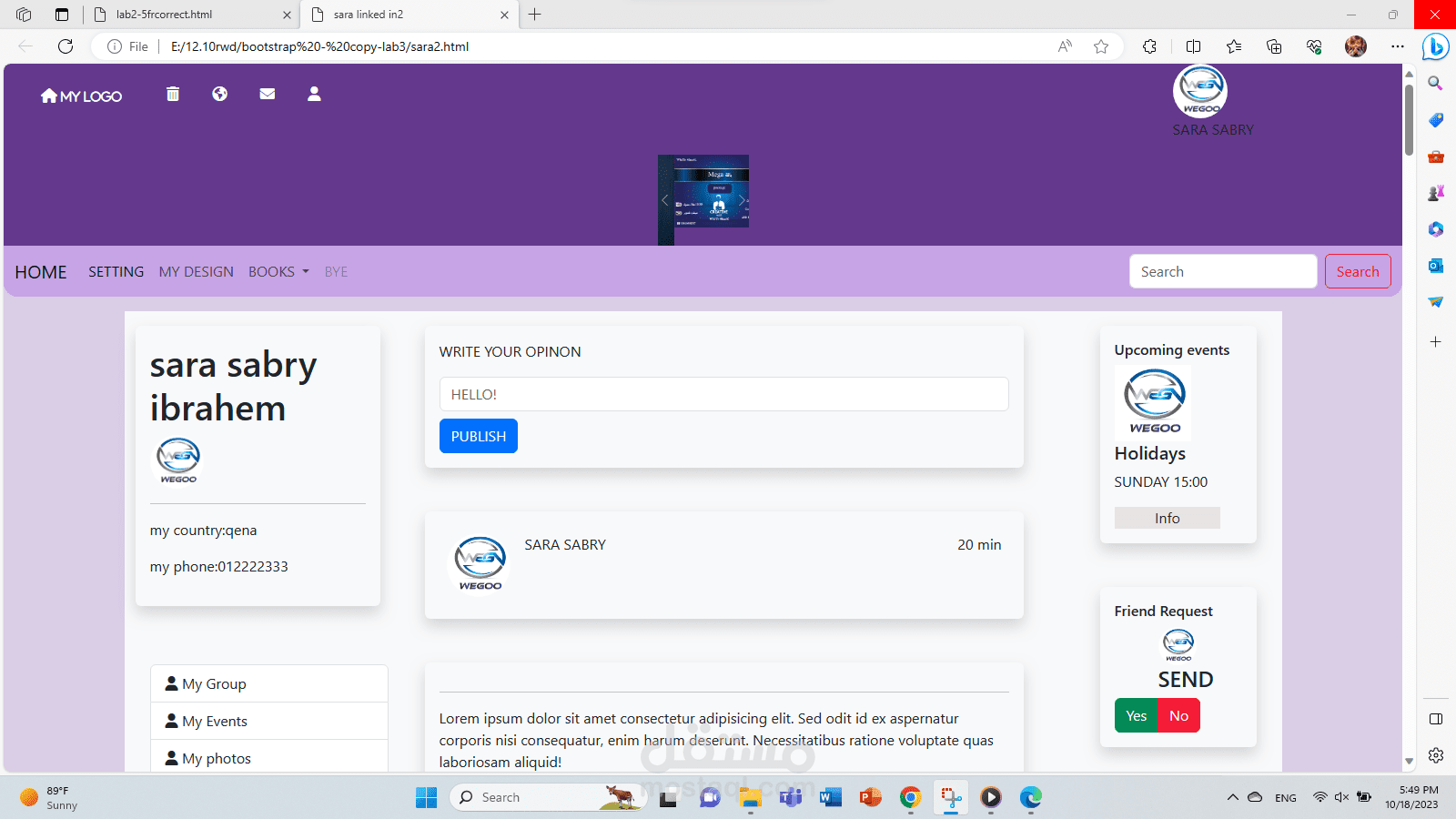Open the Collections icon

[1274, 46]
